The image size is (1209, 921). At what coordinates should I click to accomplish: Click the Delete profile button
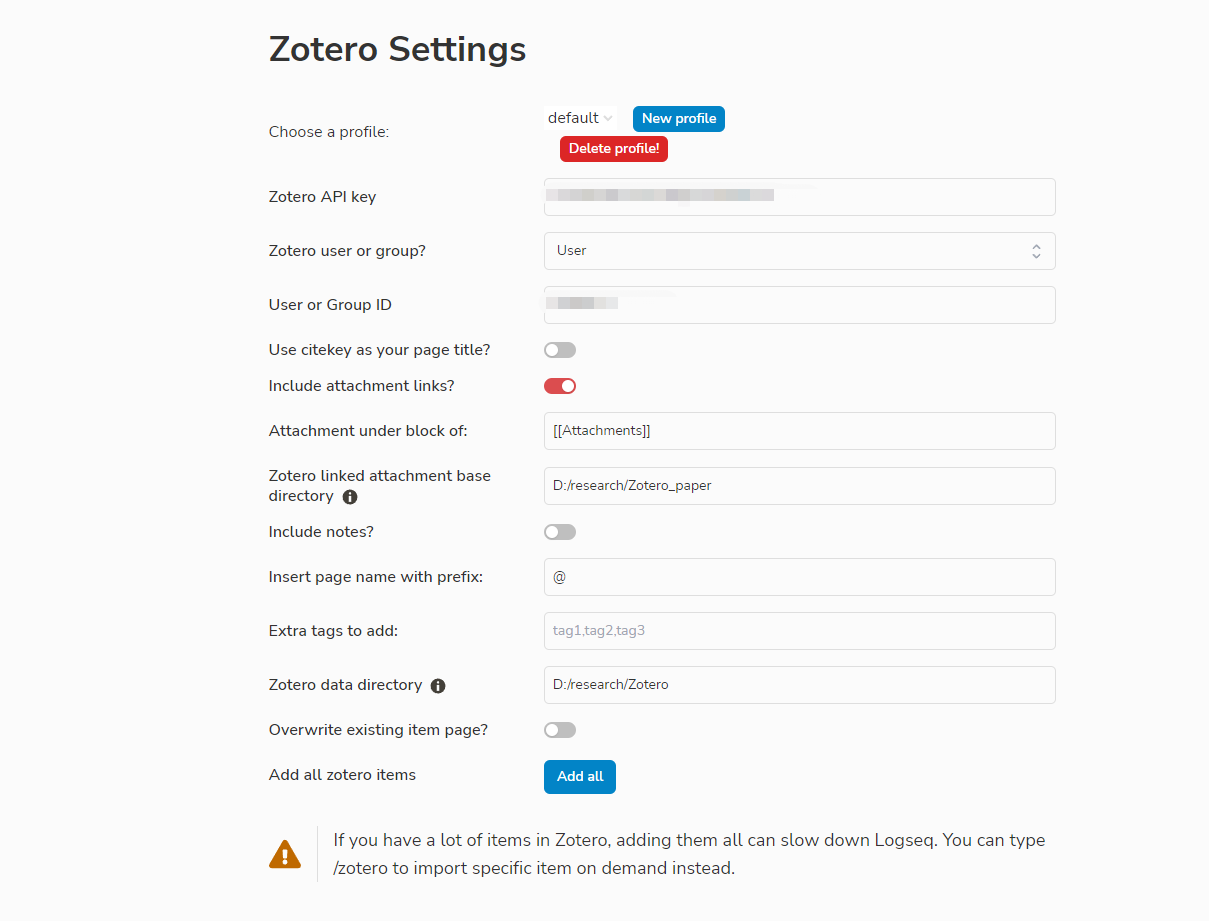pyautogui.click(x=613, y=148)
